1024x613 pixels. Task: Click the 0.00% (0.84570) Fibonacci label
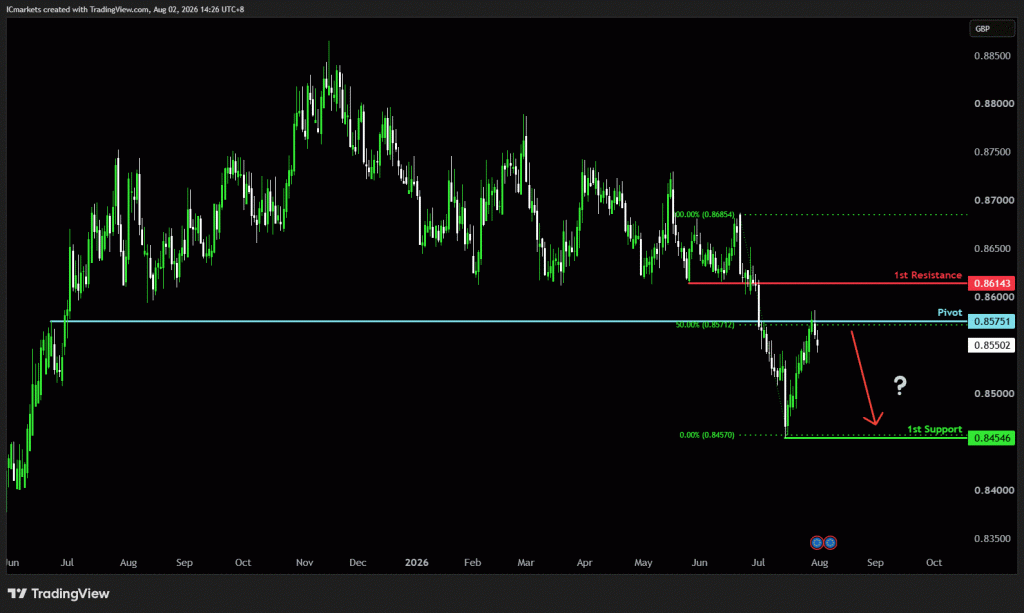tap(707, 435)
